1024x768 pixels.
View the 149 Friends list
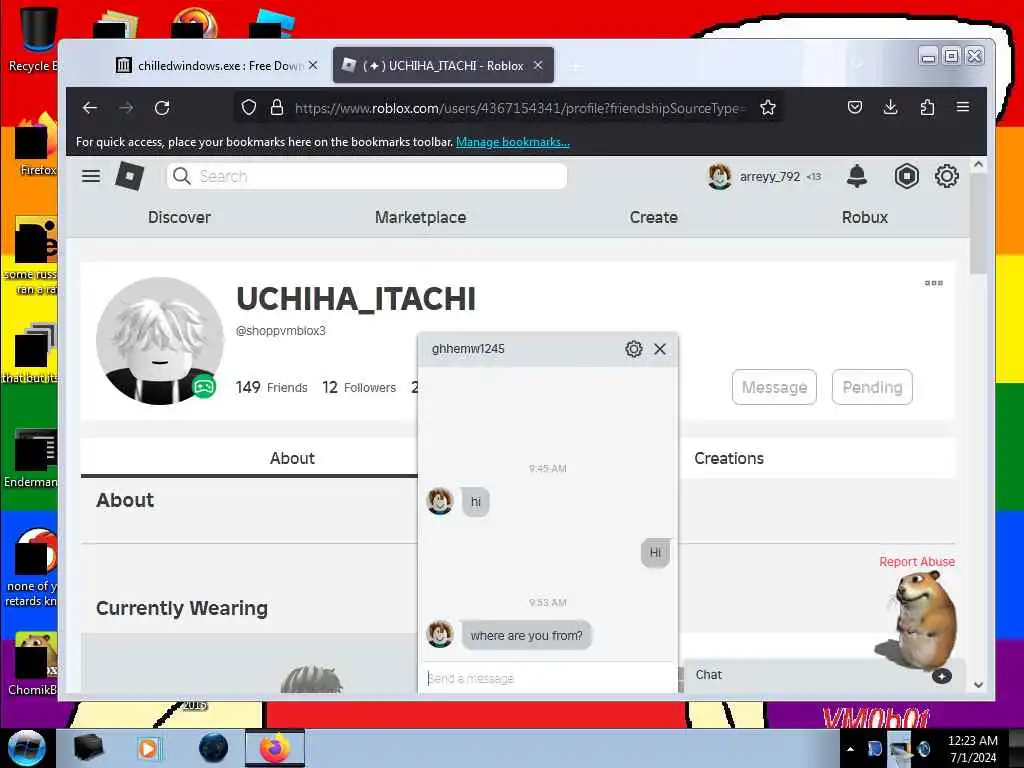[271, 387]
